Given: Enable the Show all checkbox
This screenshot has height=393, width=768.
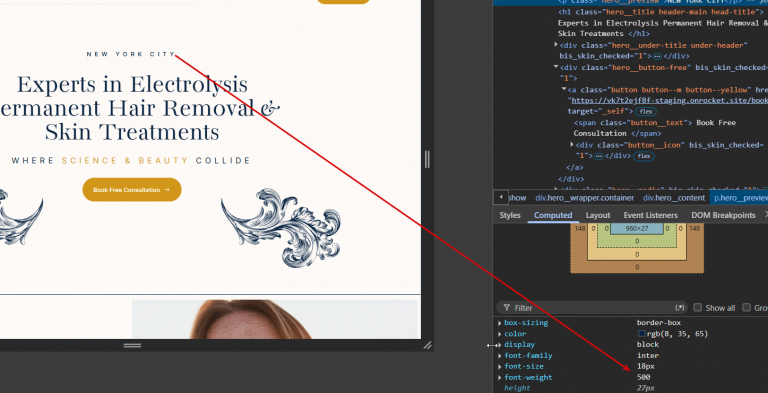Looking at the screenshot, I should (x=698, y=308).
